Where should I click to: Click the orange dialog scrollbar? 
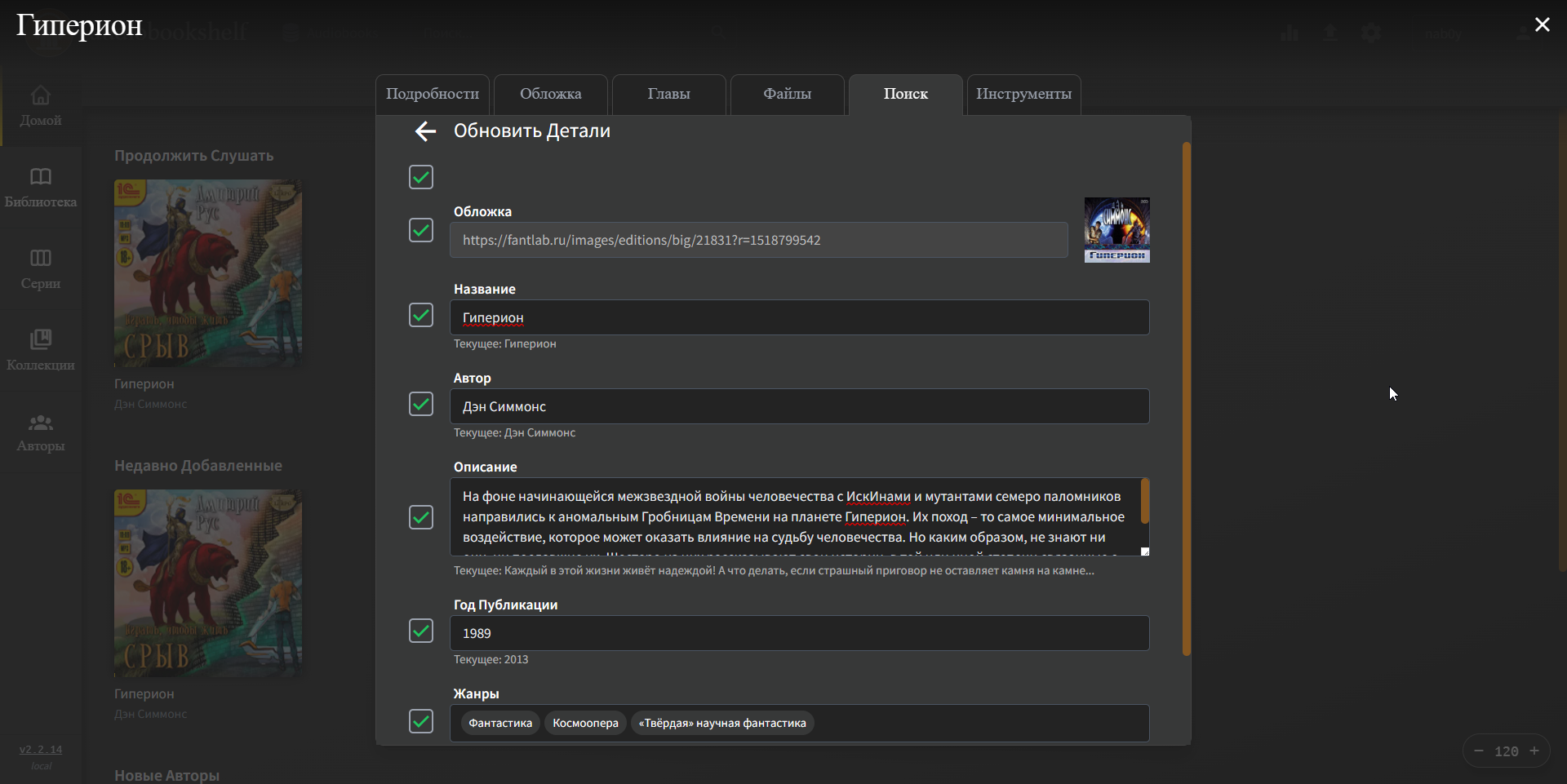pos(1187,399)
